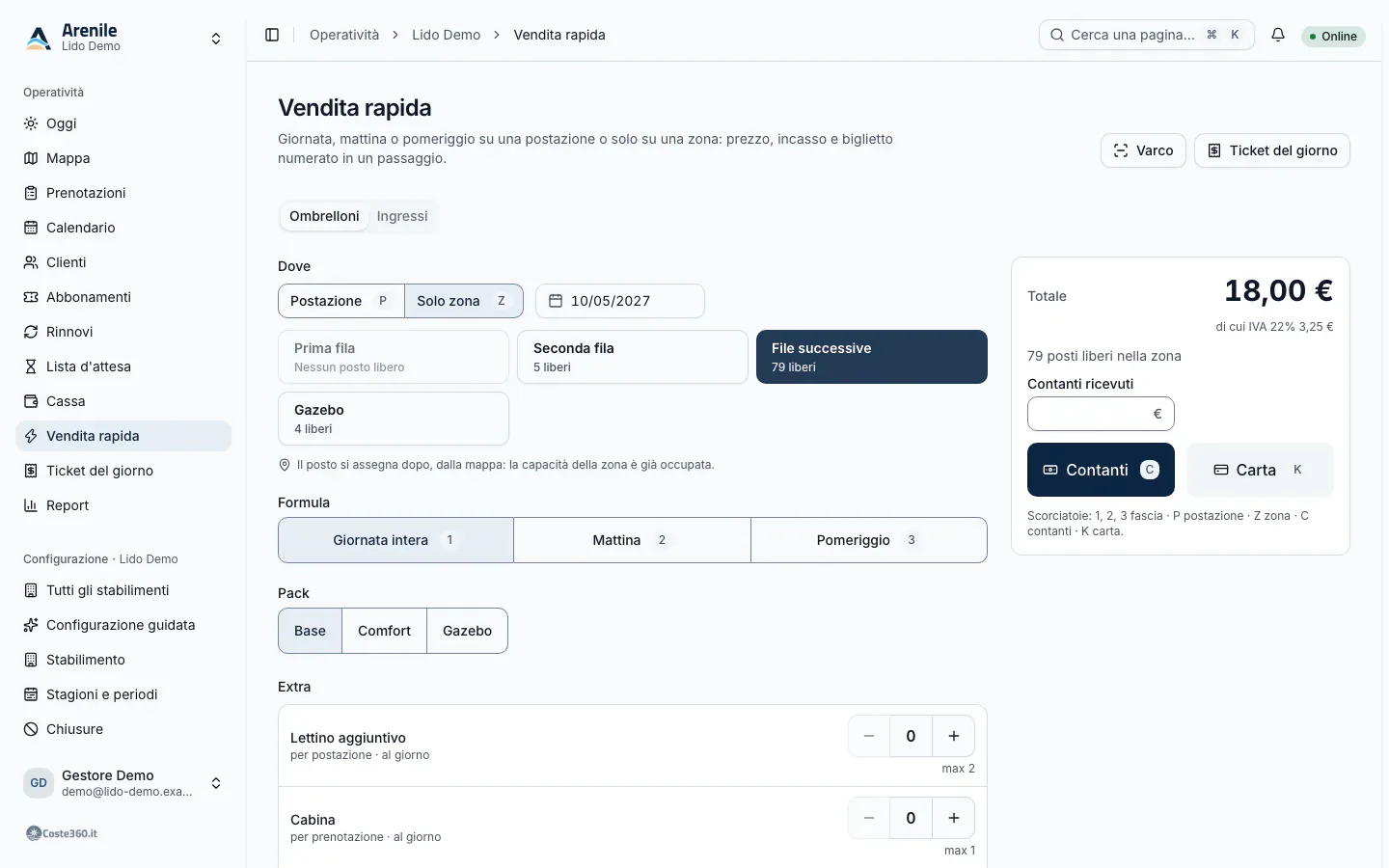Choose Mattina formula
The width and height of the screenshot is (1389, 868).
(x=632, y=540)
